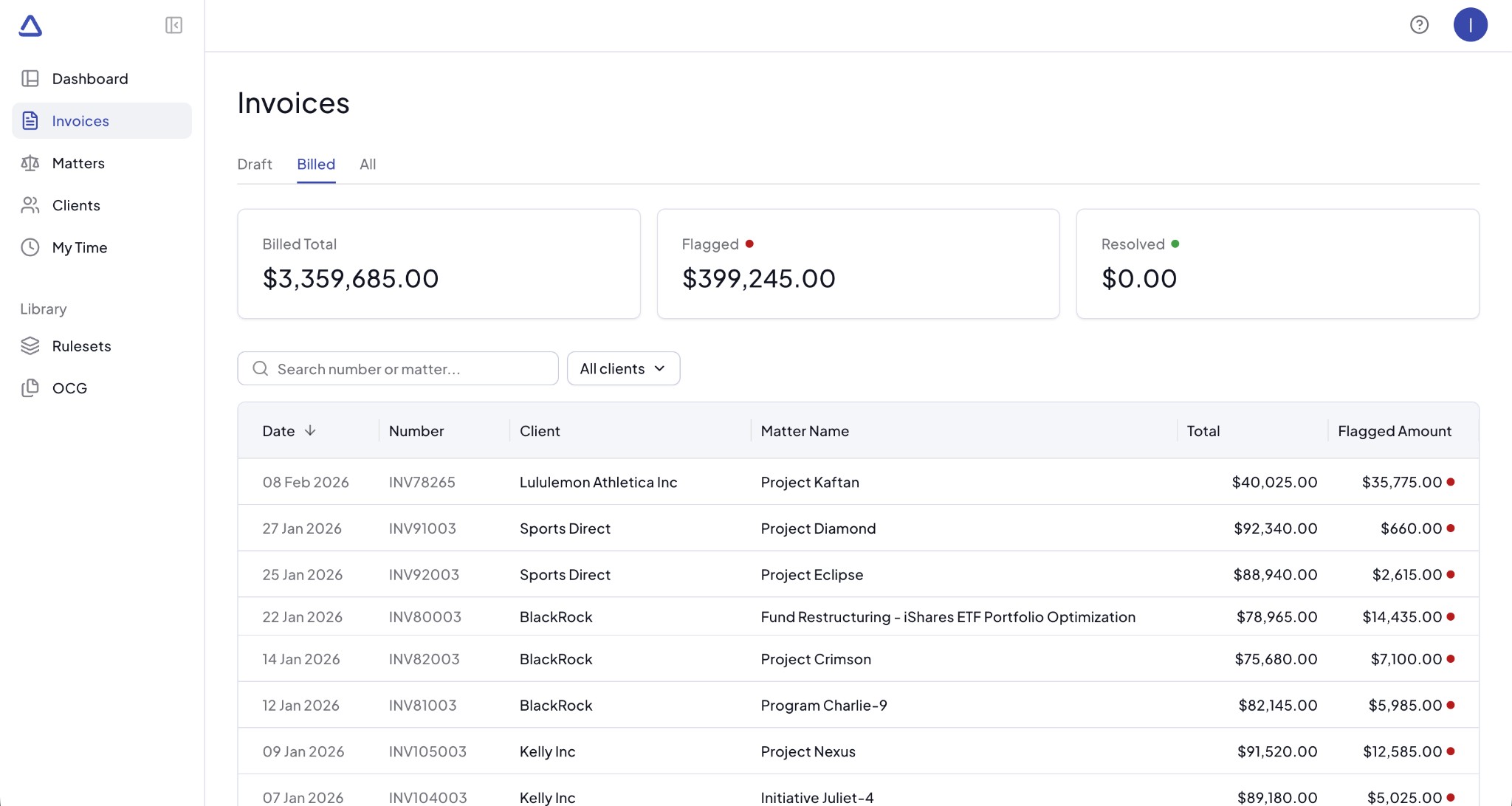
Task: Switch to the All invoices tab
Action: click(368, 164)
